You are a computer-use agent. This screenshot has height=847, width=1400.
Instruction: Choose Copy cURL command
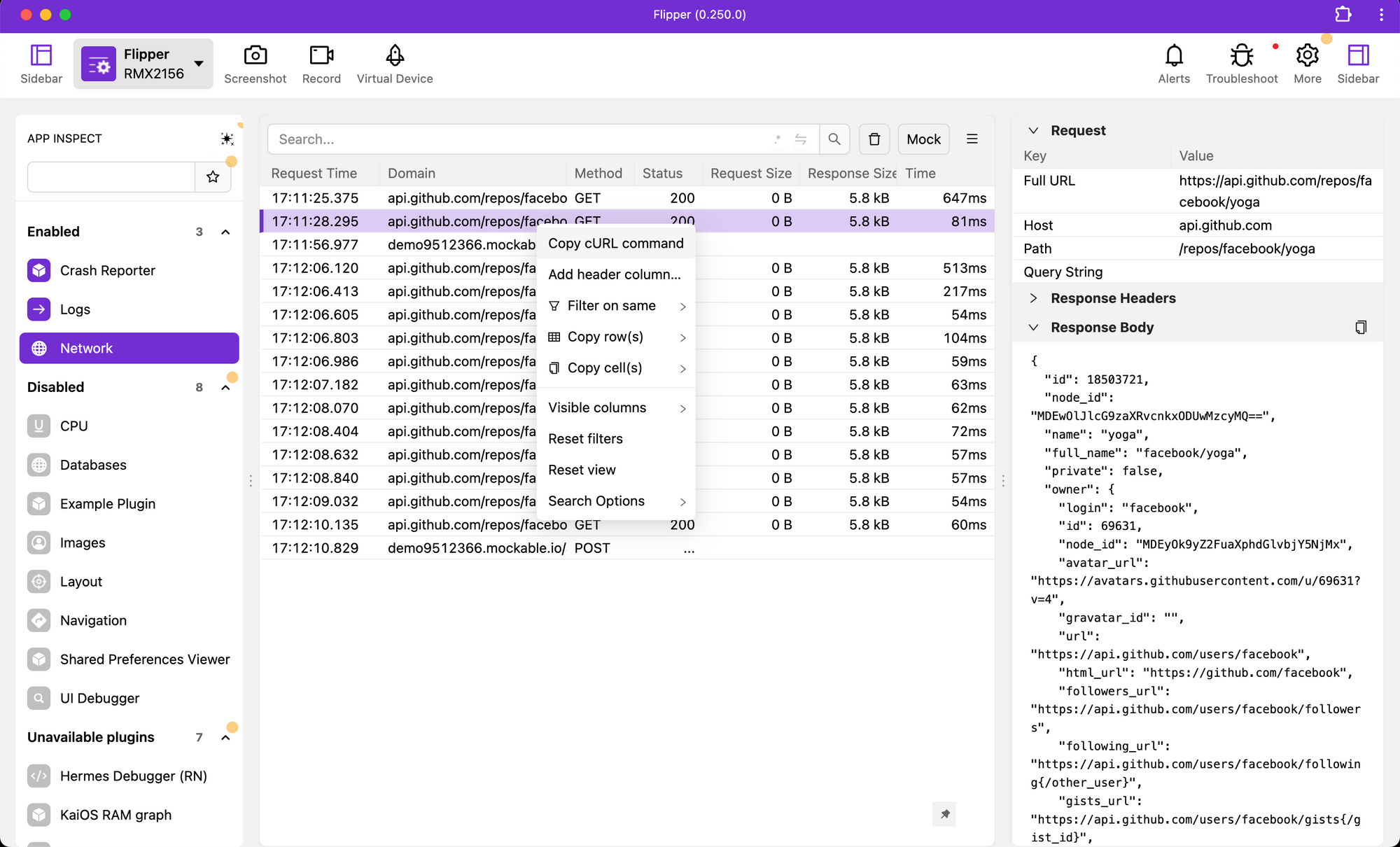616,243
